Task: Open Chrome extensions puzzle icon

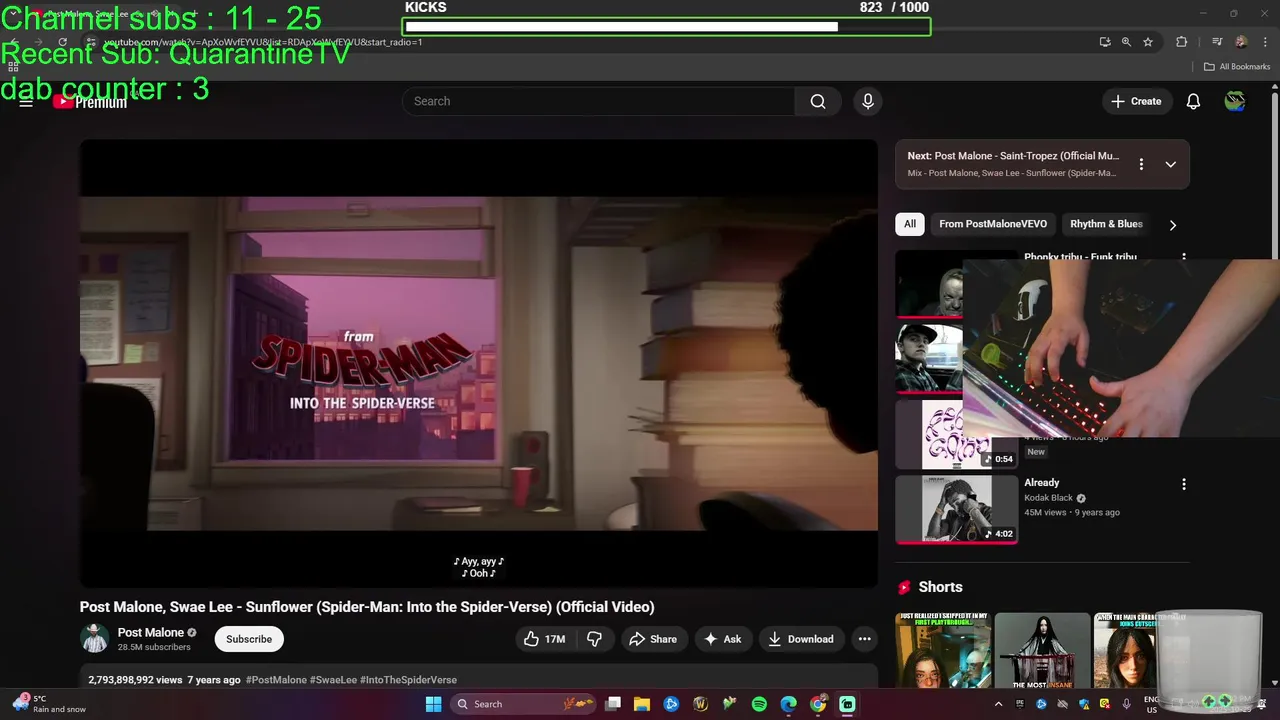Action: click(1182, 42)
